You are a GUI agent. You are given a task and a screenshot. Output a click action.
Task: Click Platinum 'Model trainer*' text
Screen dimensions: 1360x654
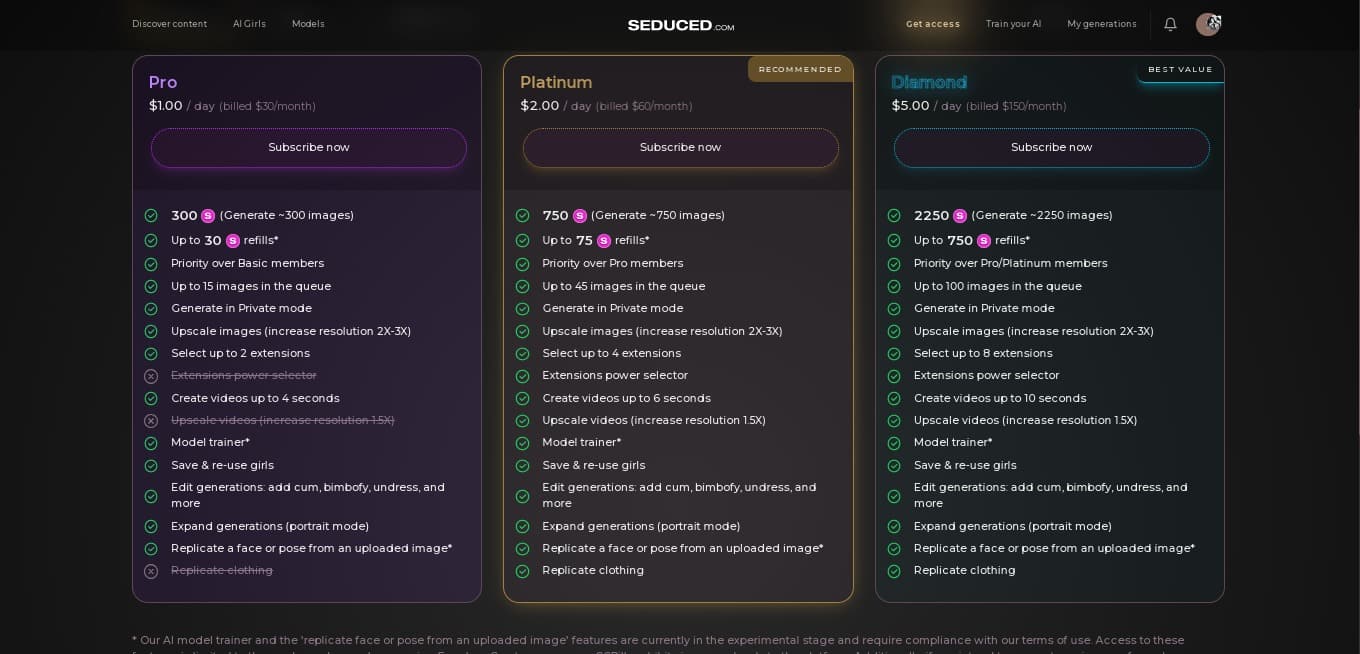(582, 442)
